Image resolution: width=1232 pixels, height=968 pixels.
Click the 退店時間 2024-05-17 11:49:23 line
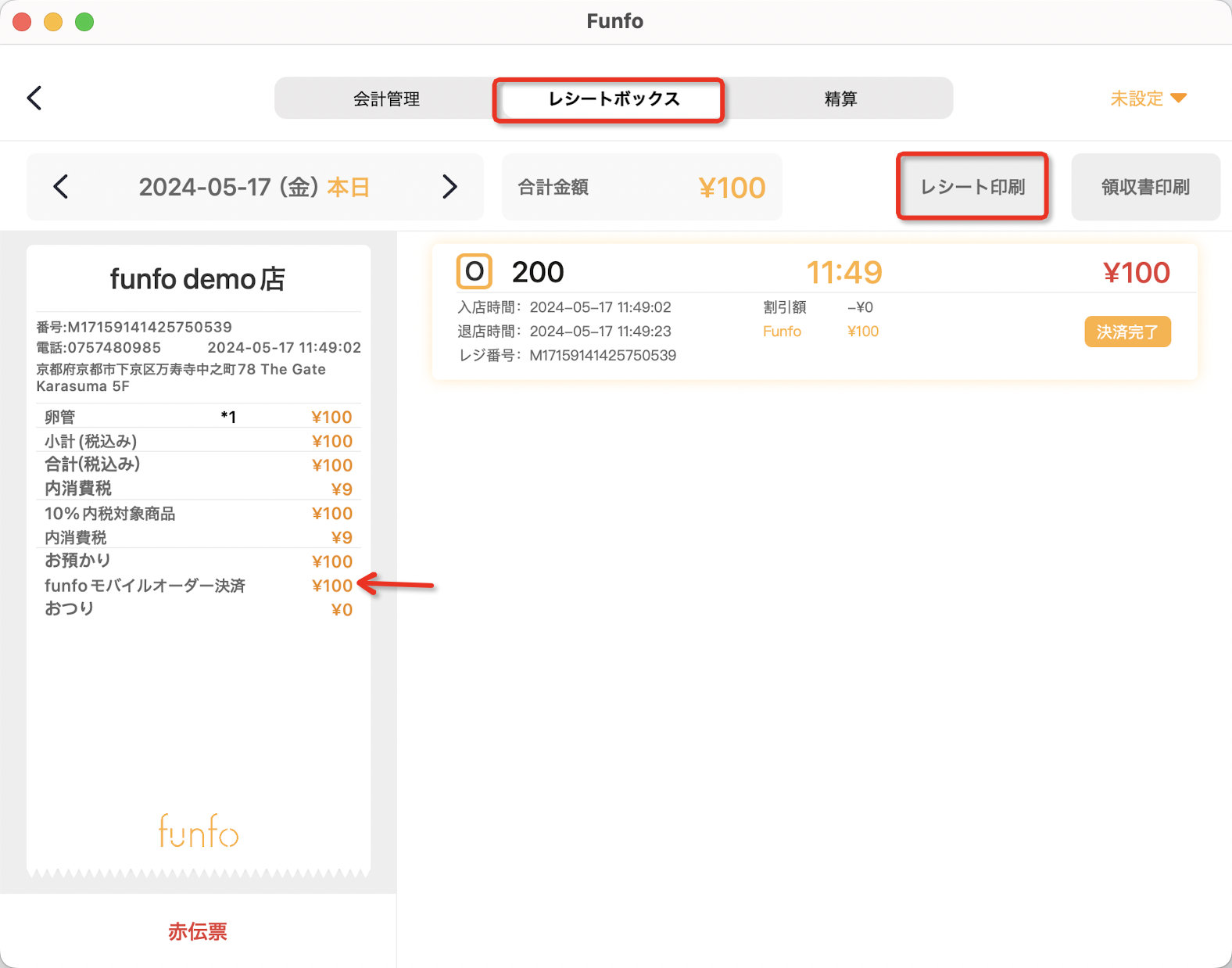(564, 332)
